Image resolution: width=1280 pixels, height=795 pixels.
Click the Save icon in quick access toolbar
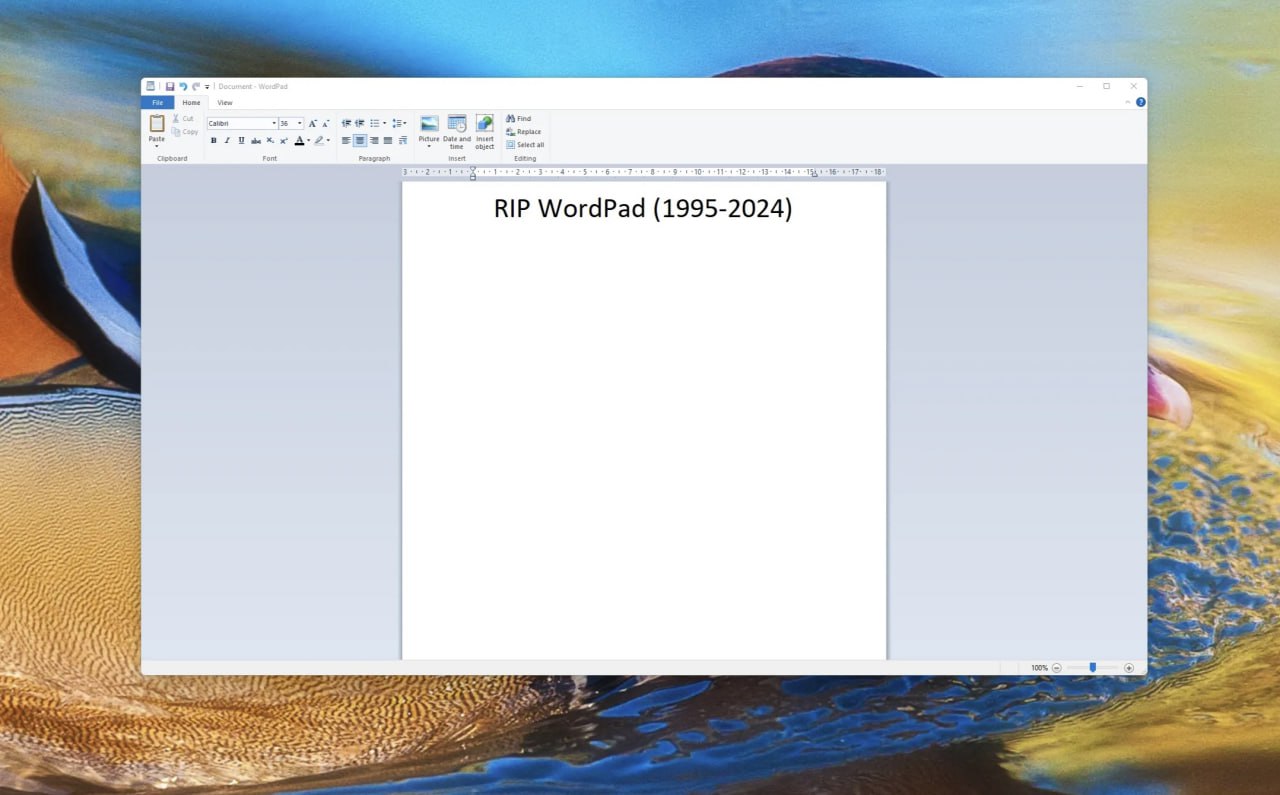click(x=170, y=87)
